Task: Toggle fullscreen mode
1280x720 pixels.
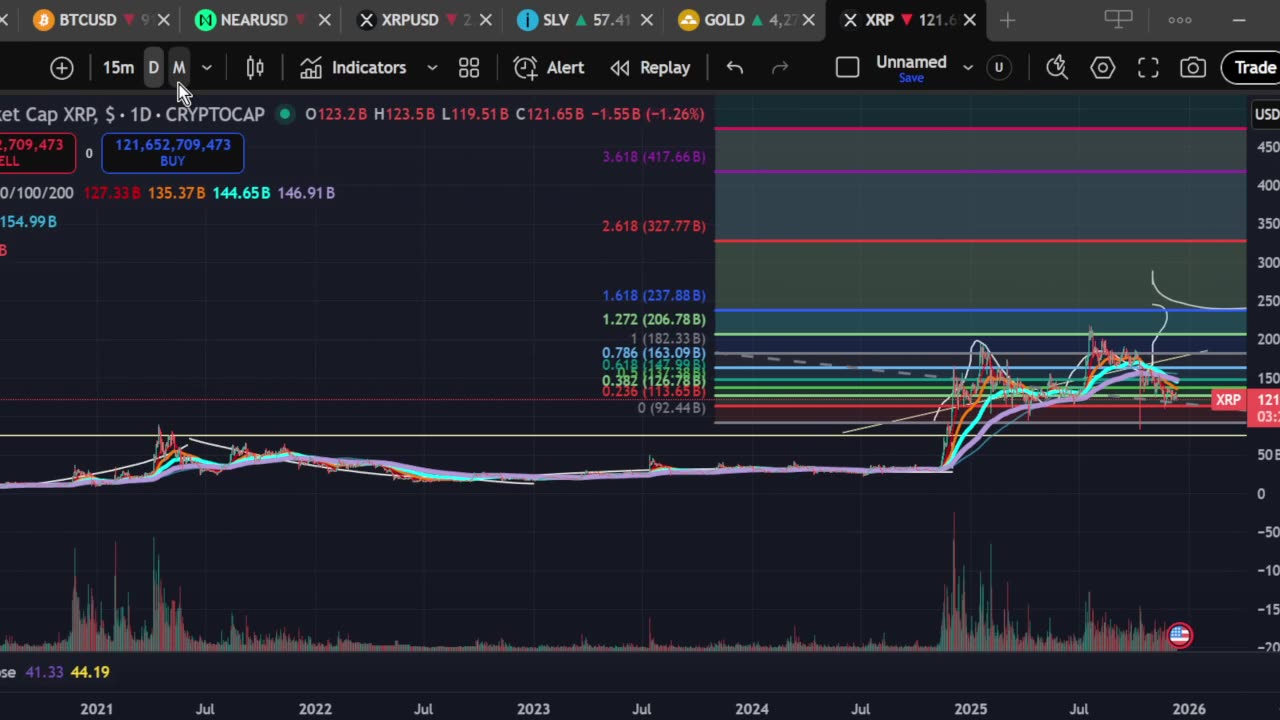Action: [x=1148, y=68]
